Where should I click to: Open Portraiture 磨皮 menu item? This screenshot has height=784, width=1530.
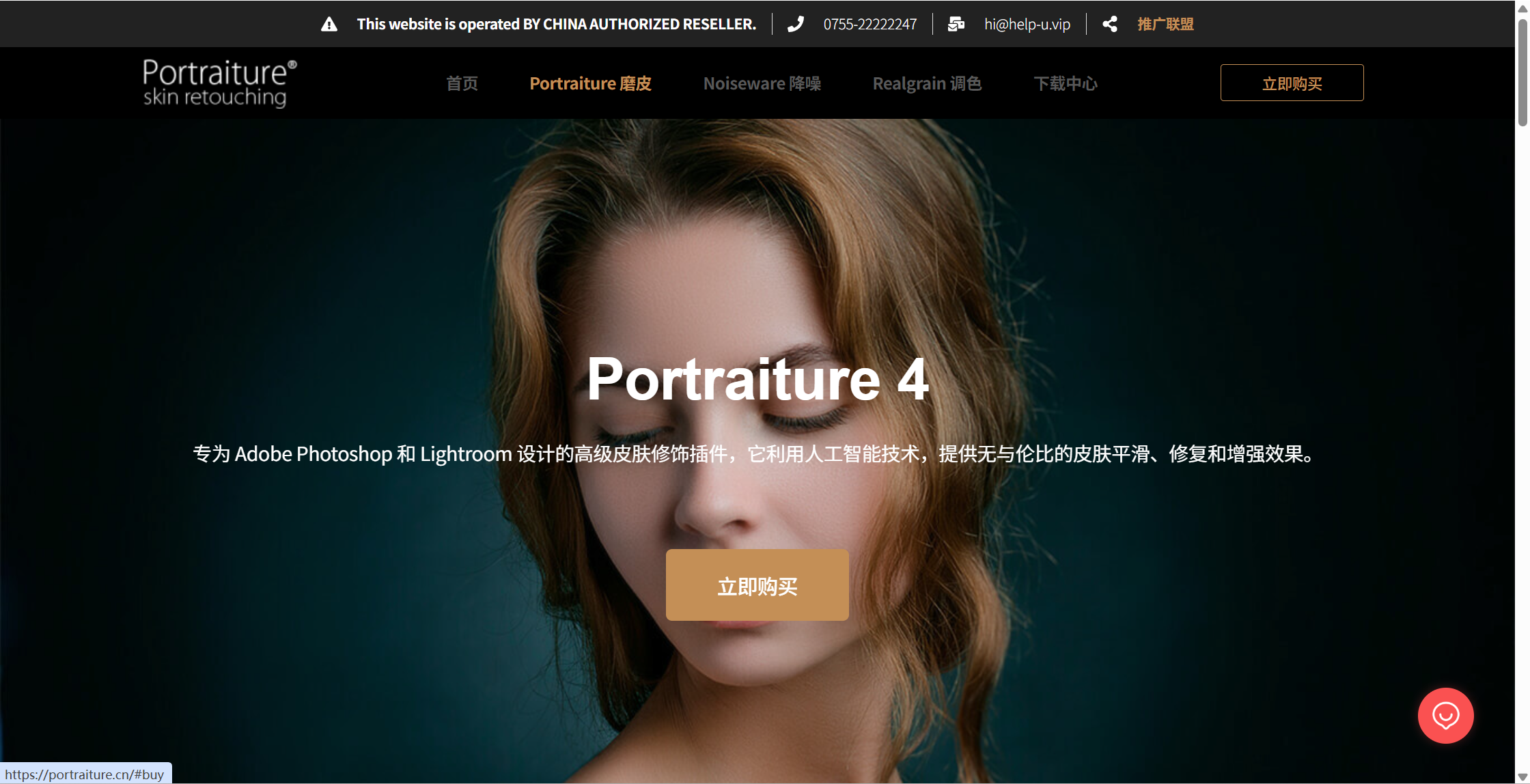(590, 83)
